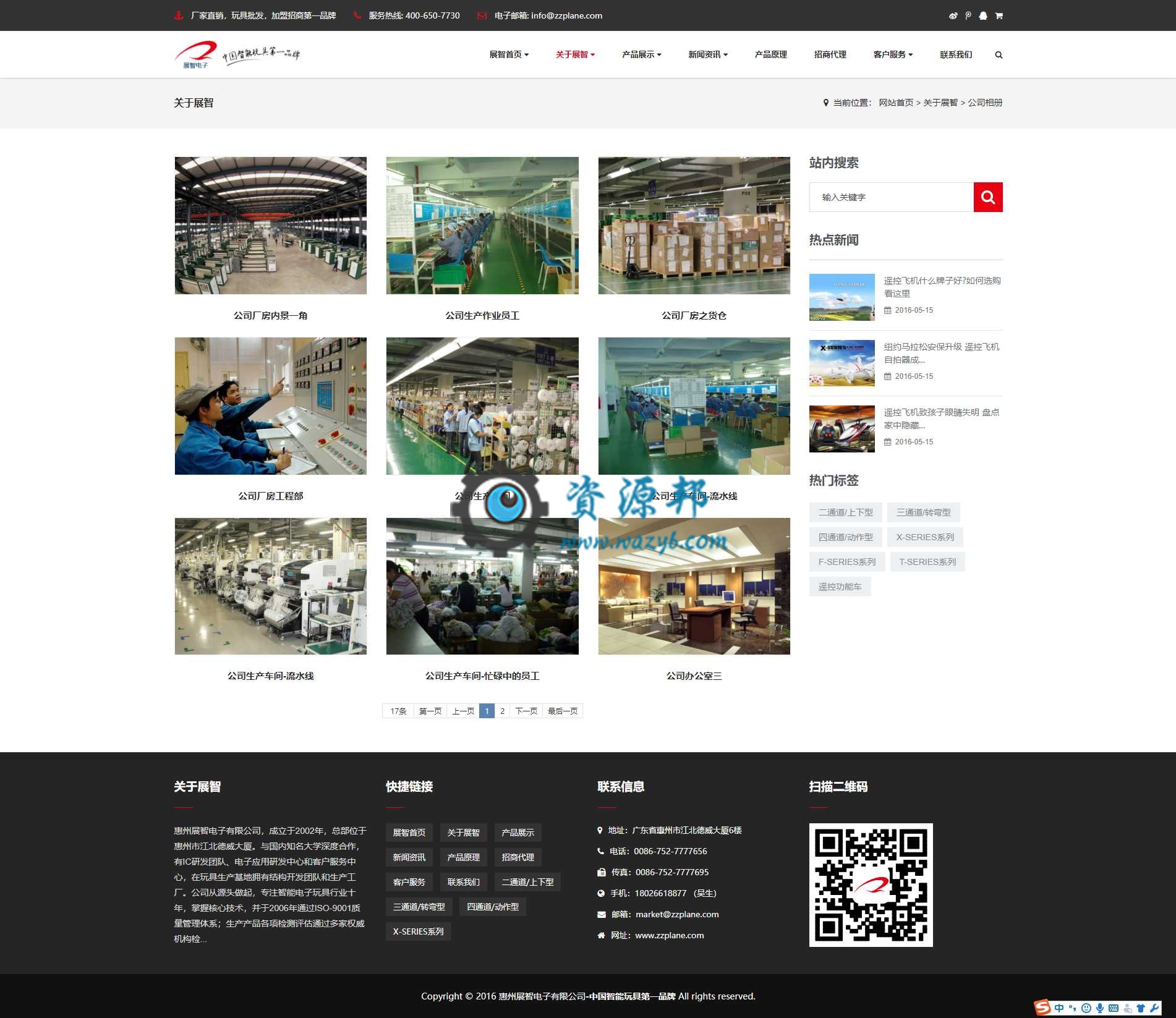The height and width of the screenshot is (1018, 1176).
Task: Open the 公司生产车间-忙碌中的员工 photo
Action: (482, 586)
